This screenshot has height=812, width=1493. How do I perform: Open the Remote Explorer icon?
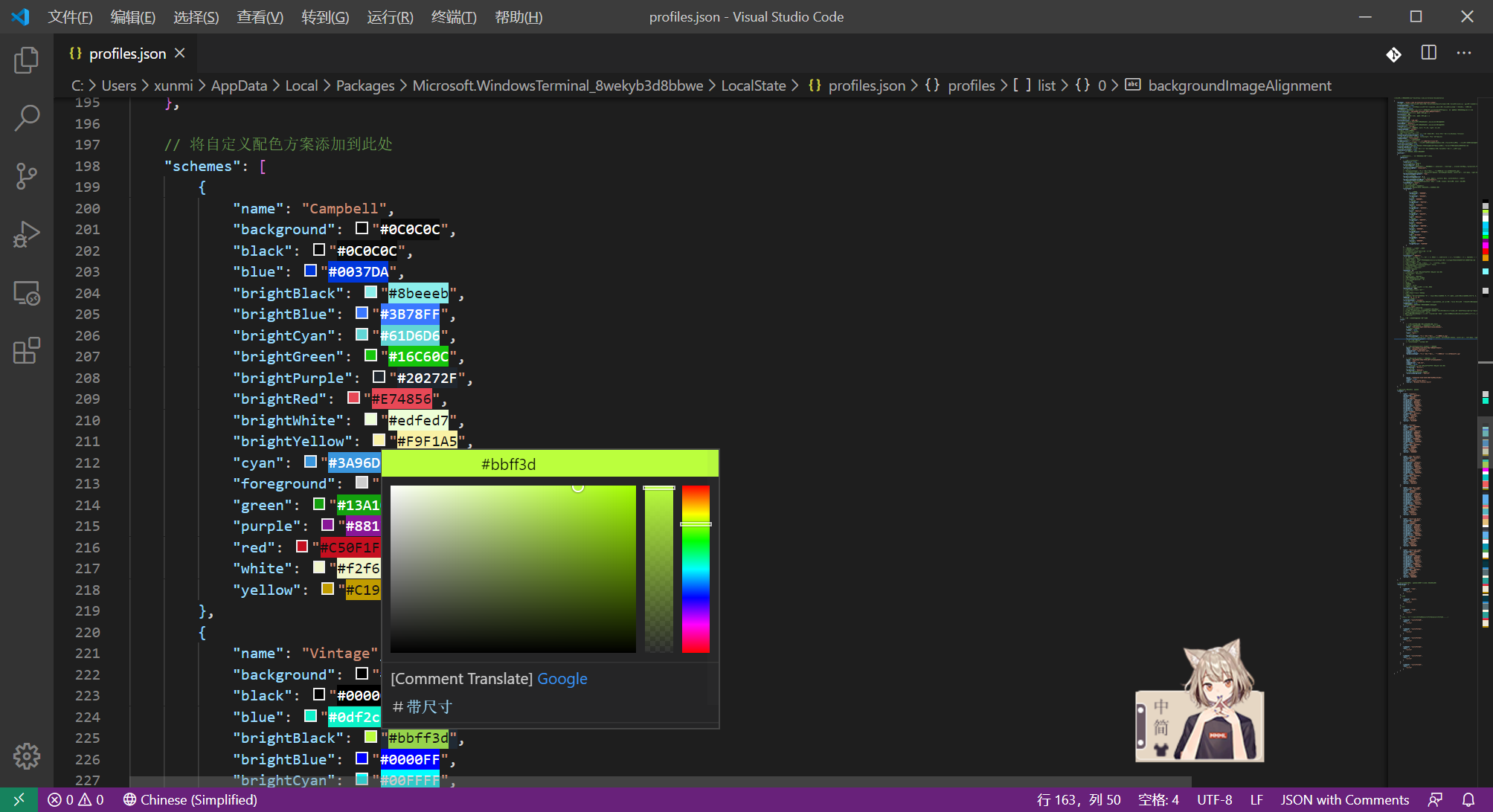pyautogui.click(x=27, y=293)
